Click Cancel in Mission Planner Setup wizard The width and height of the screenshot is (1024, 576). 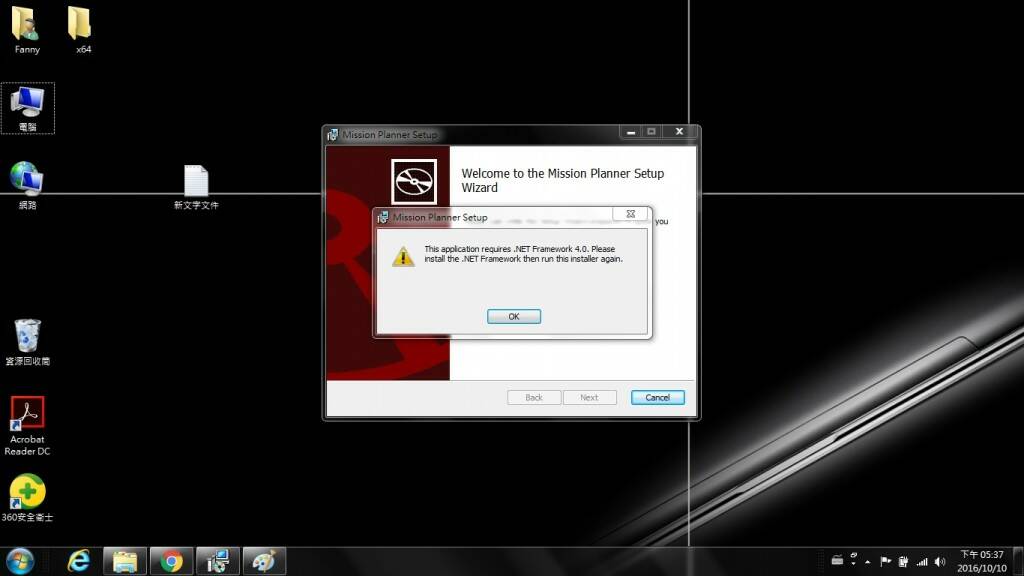pos(658,398)
